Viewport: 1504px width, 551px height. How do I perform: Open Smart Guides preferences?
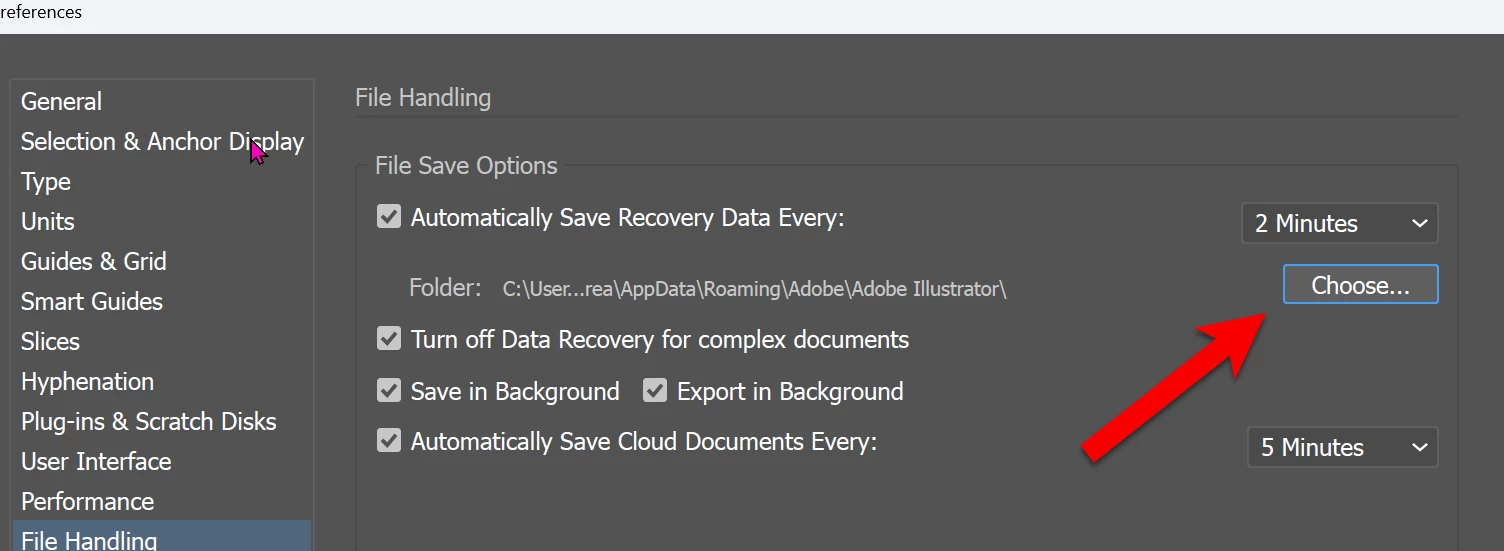(92, 302)
